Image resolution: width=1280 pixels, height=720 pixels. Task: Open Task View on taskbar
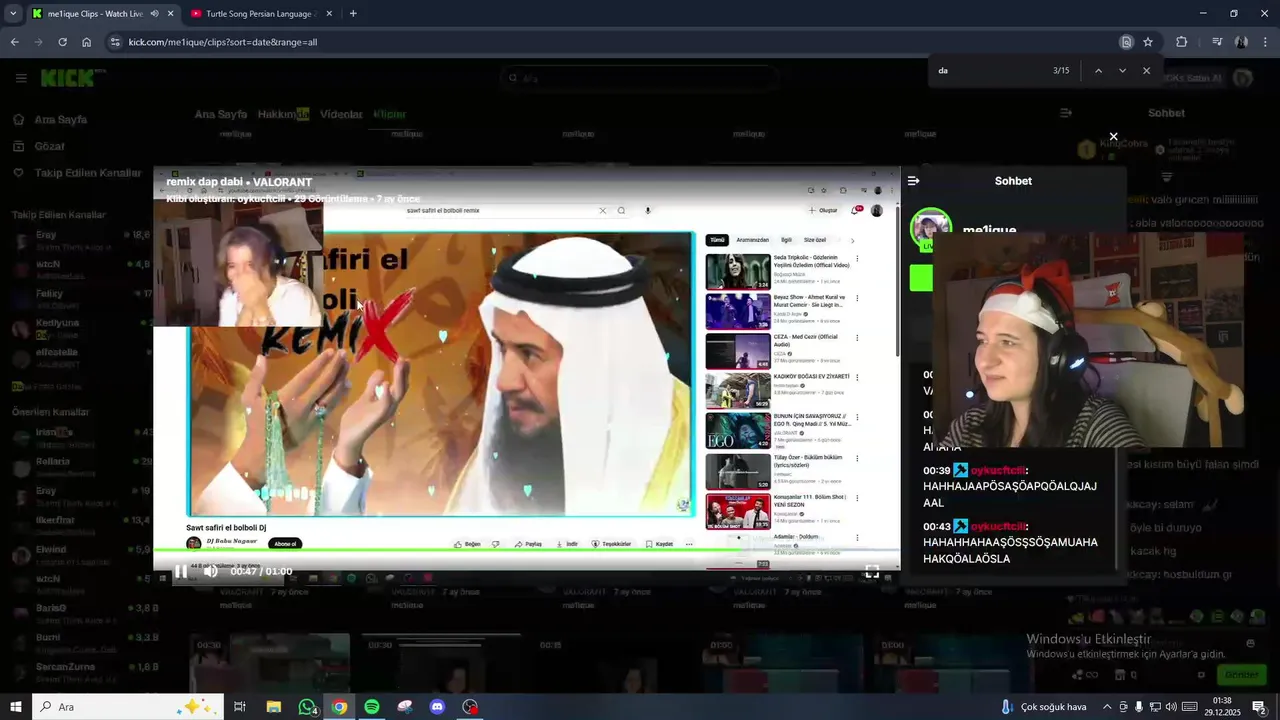[x=240, y=707]
